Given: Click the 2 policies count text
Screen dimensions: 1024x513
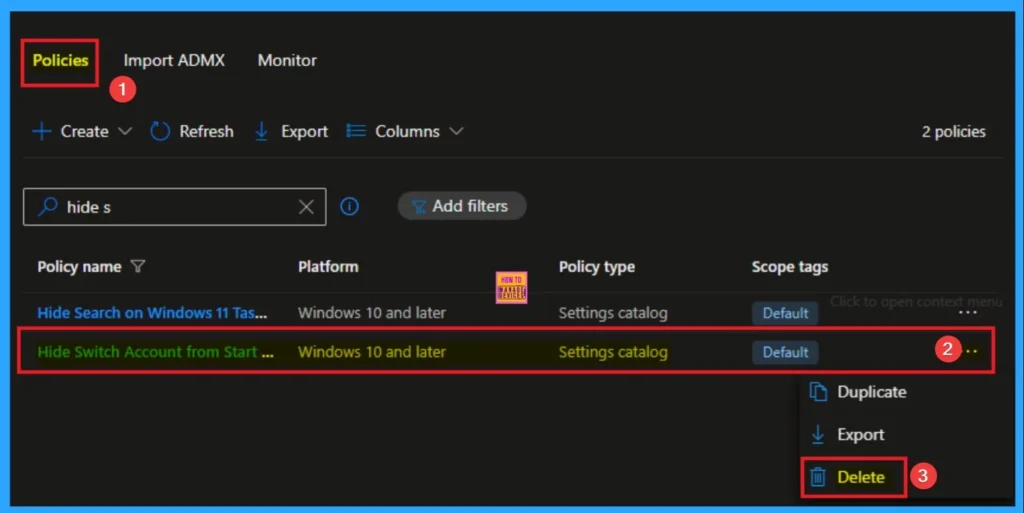Looking at the screenshot, I should (953, 132).
